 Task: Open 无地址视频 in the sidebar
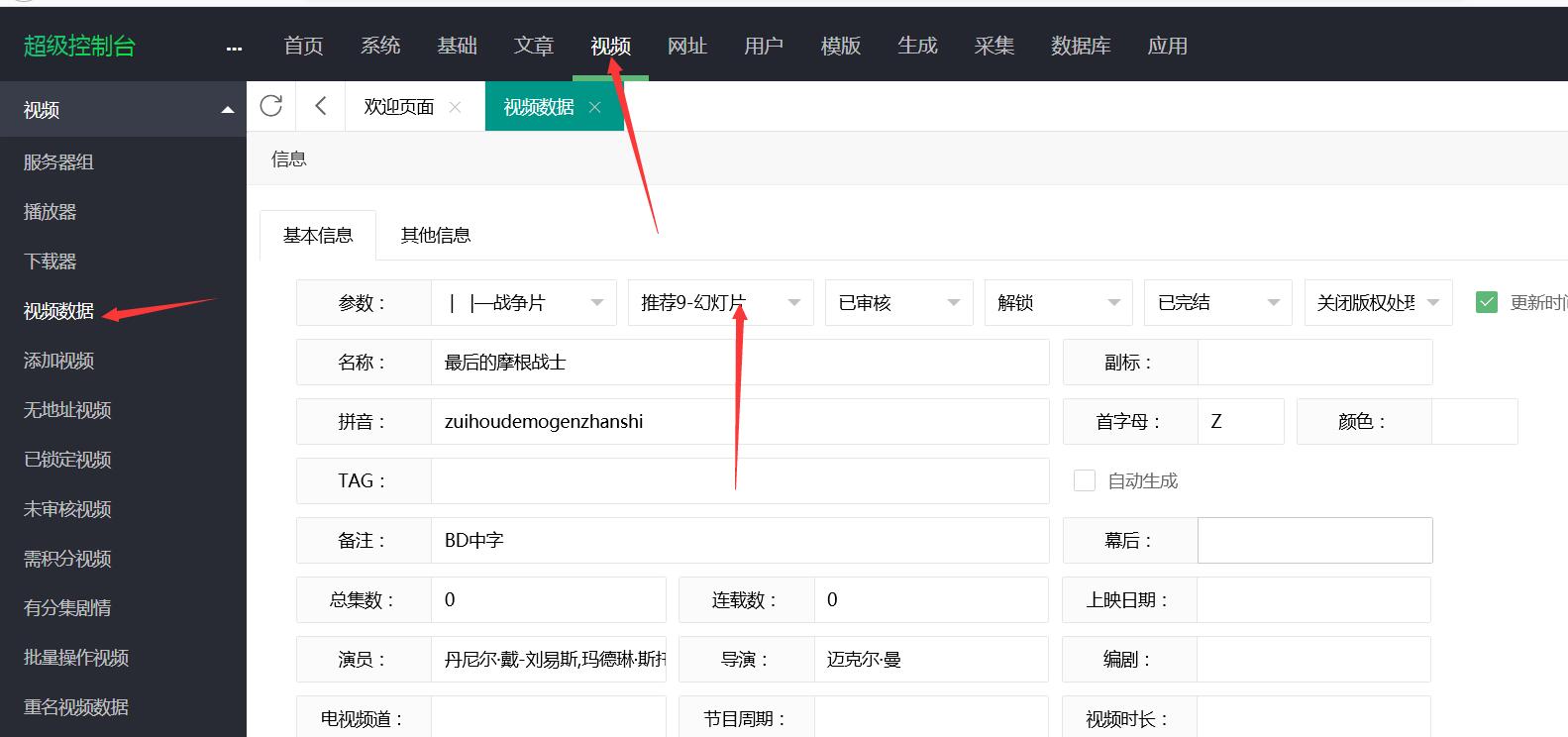pyautogui.click(x=67, y=410)
